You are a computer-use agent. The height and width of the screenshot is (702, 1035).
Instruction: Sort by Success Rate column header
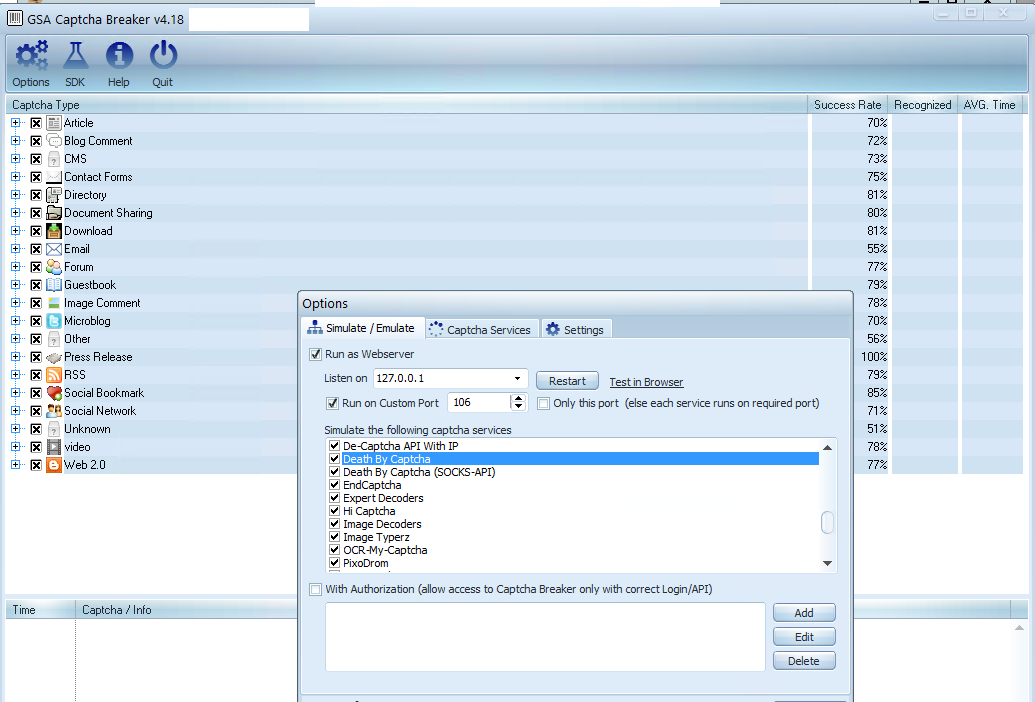(848, 104)
